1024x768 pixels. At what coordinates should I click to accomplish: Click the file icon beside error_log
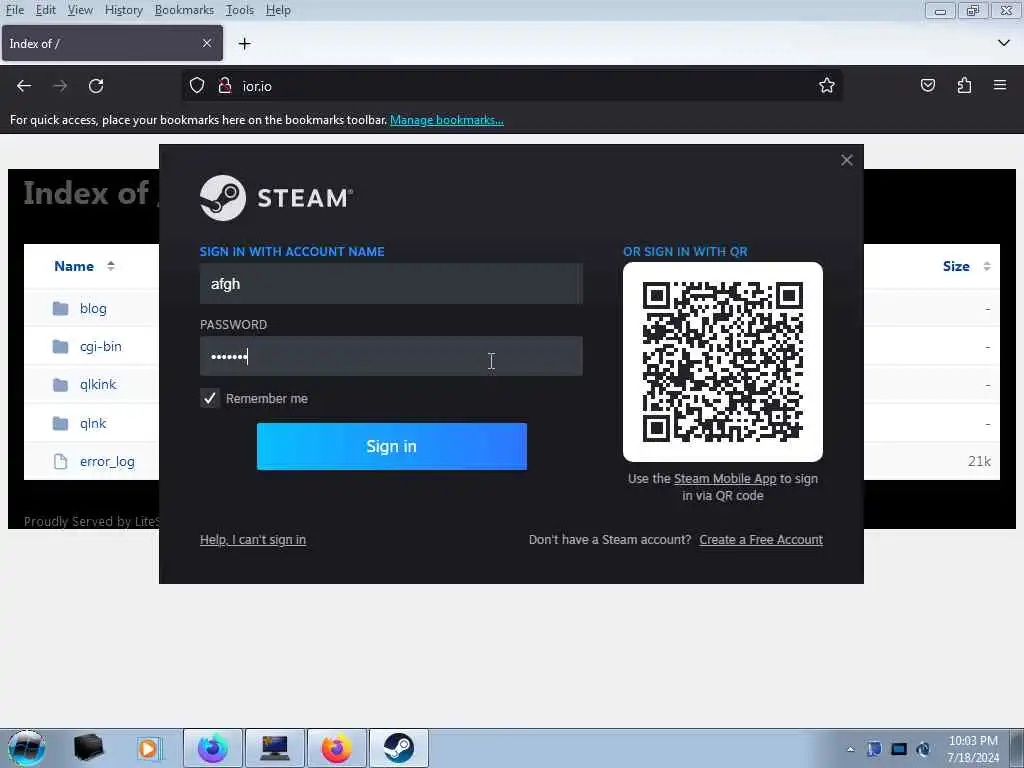tap(60, 462)
